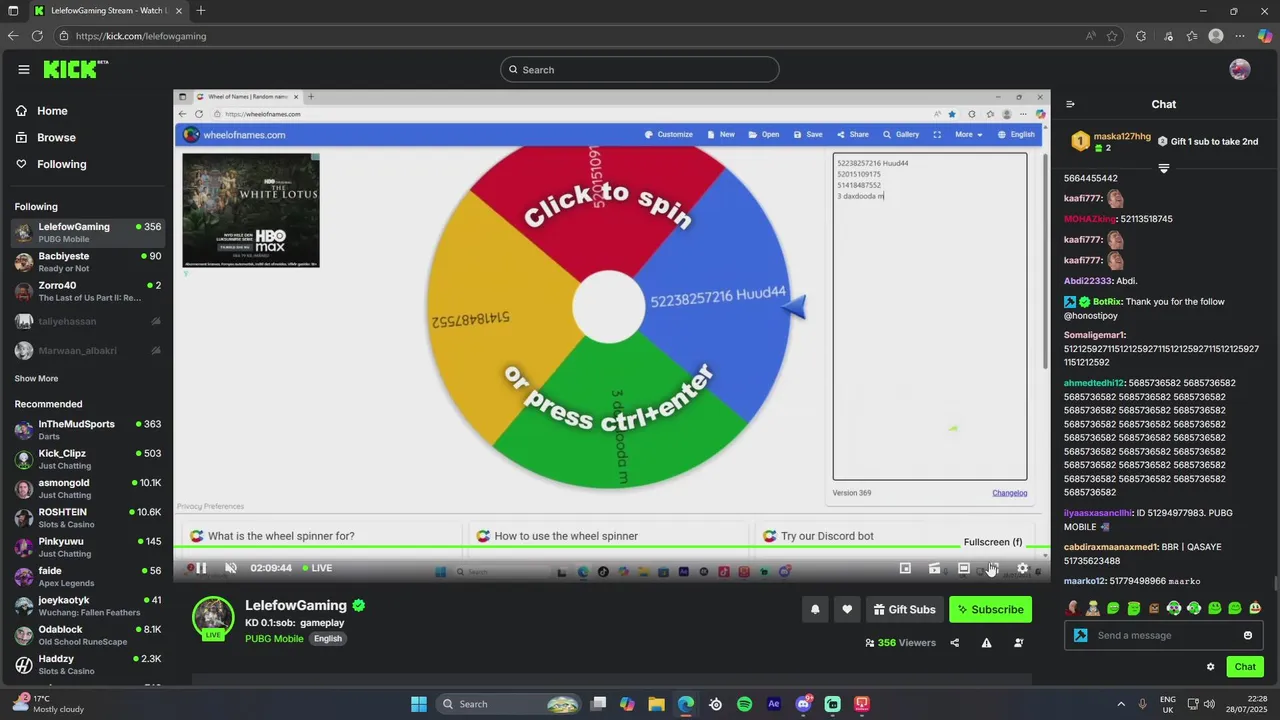The width and height of the screenshot is (1280, 720).
Task: Add page to favorites star icon
Action: point(1112,36)
